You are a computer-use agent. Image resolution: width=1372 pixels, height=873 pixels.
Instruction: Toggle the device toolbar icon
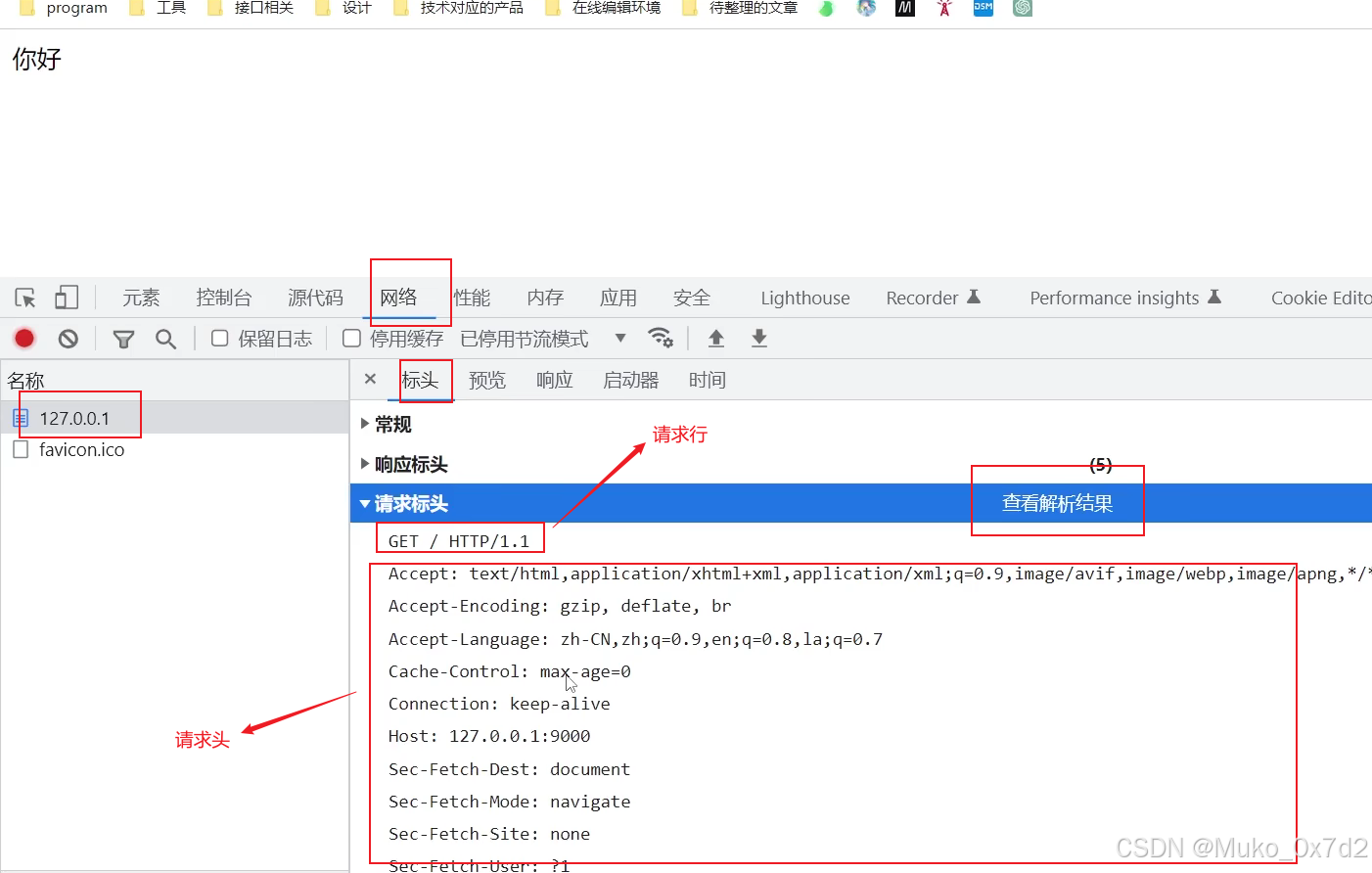click(x=67, y=298)
